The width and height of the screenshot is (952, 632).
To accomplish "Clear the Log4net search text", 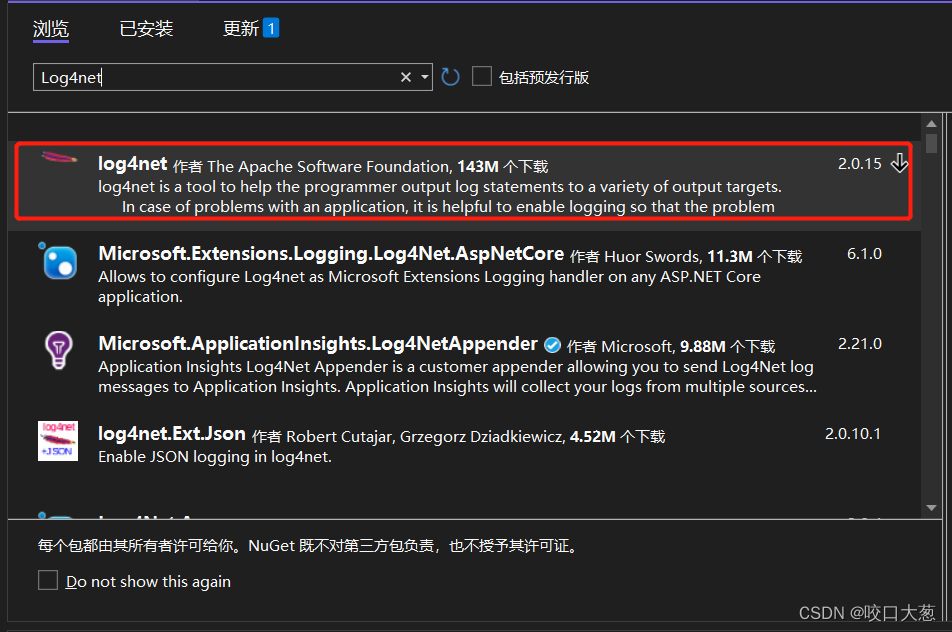I will pyautogui.click(x=406, y=77).
